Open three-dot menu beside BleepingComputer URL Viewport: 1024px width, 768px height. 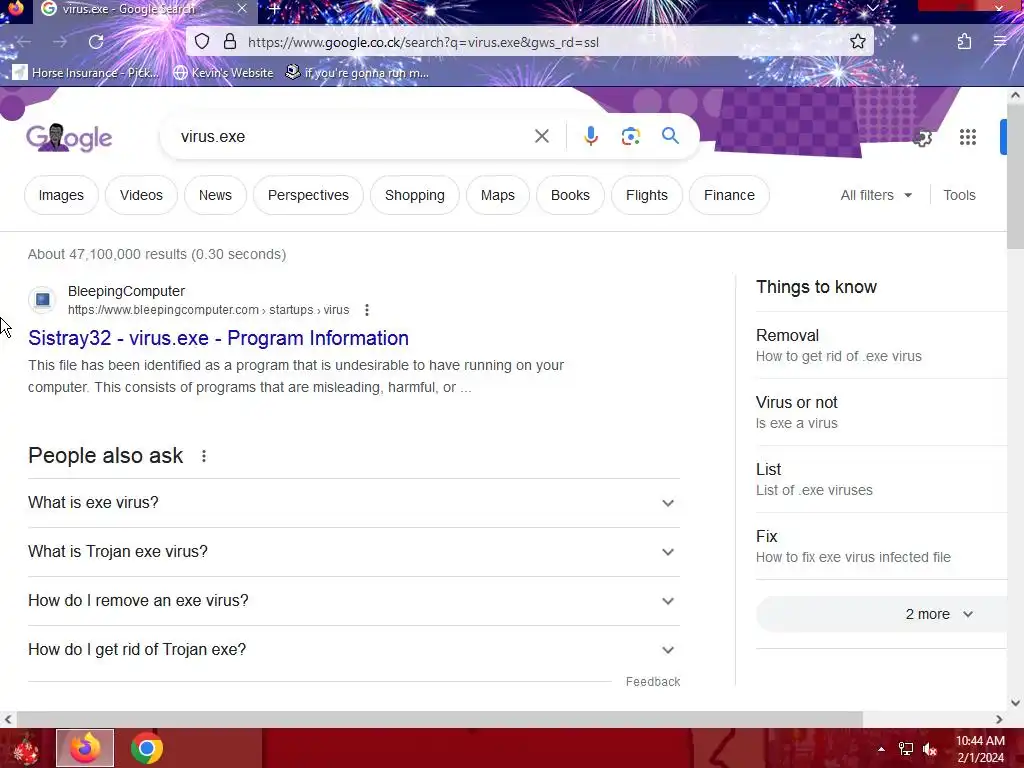click(367, 310)
